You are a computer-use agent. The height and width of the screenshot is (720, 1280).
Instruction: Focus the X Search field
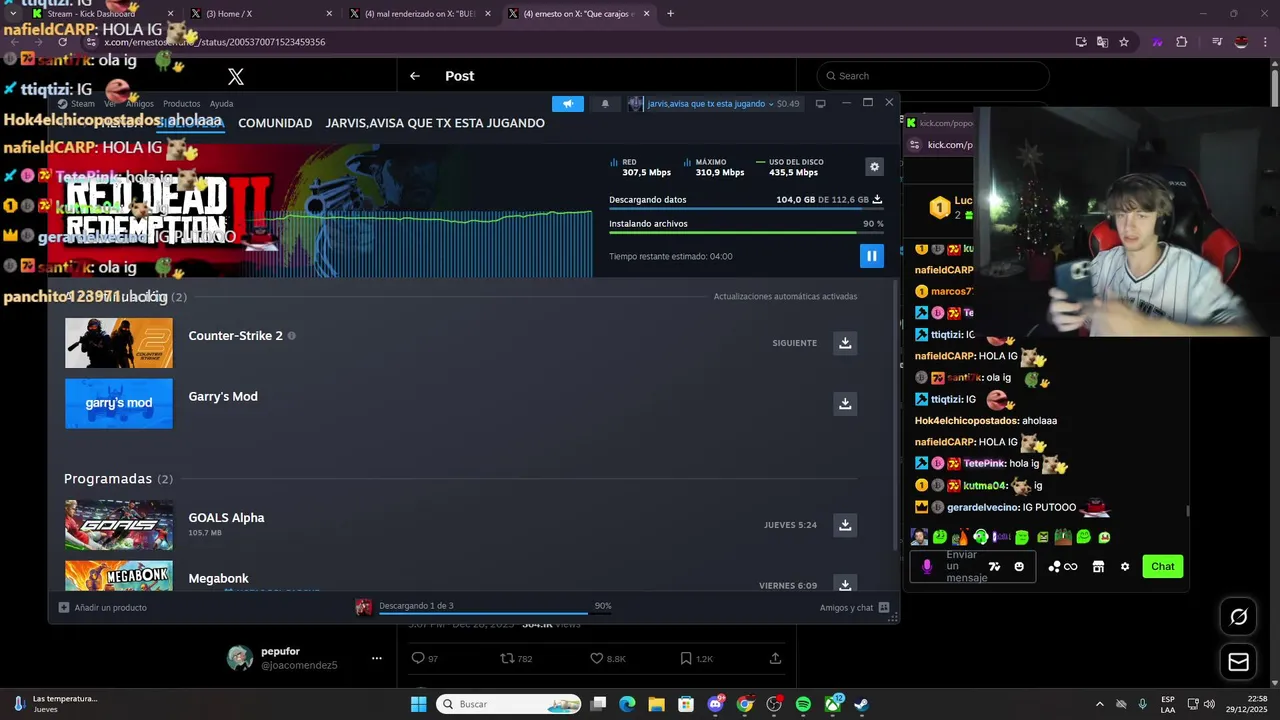coord(933,76)
